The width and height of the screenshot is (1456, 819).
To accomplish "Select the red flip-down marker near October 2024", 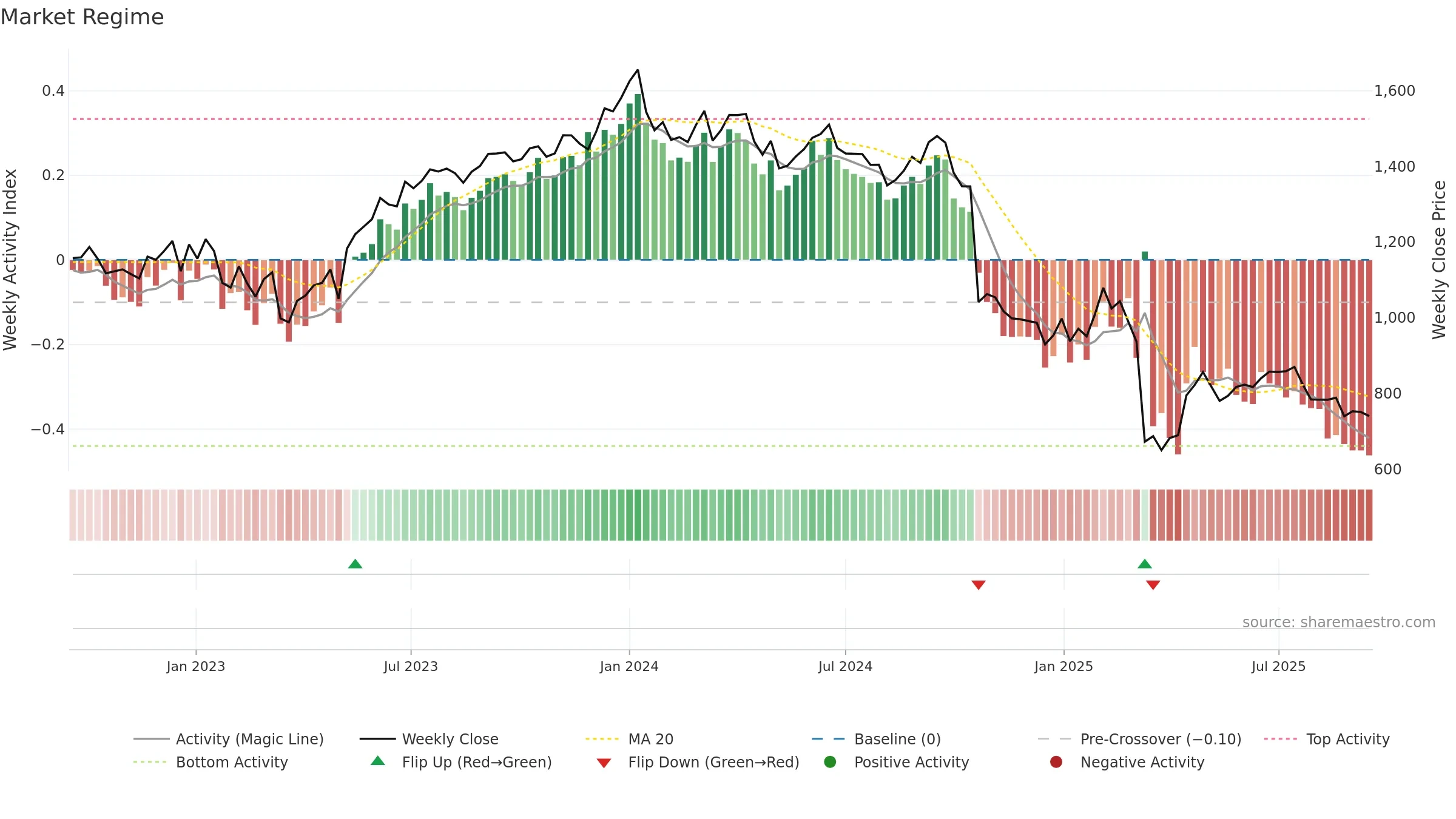I will click(x=979, y=585).
